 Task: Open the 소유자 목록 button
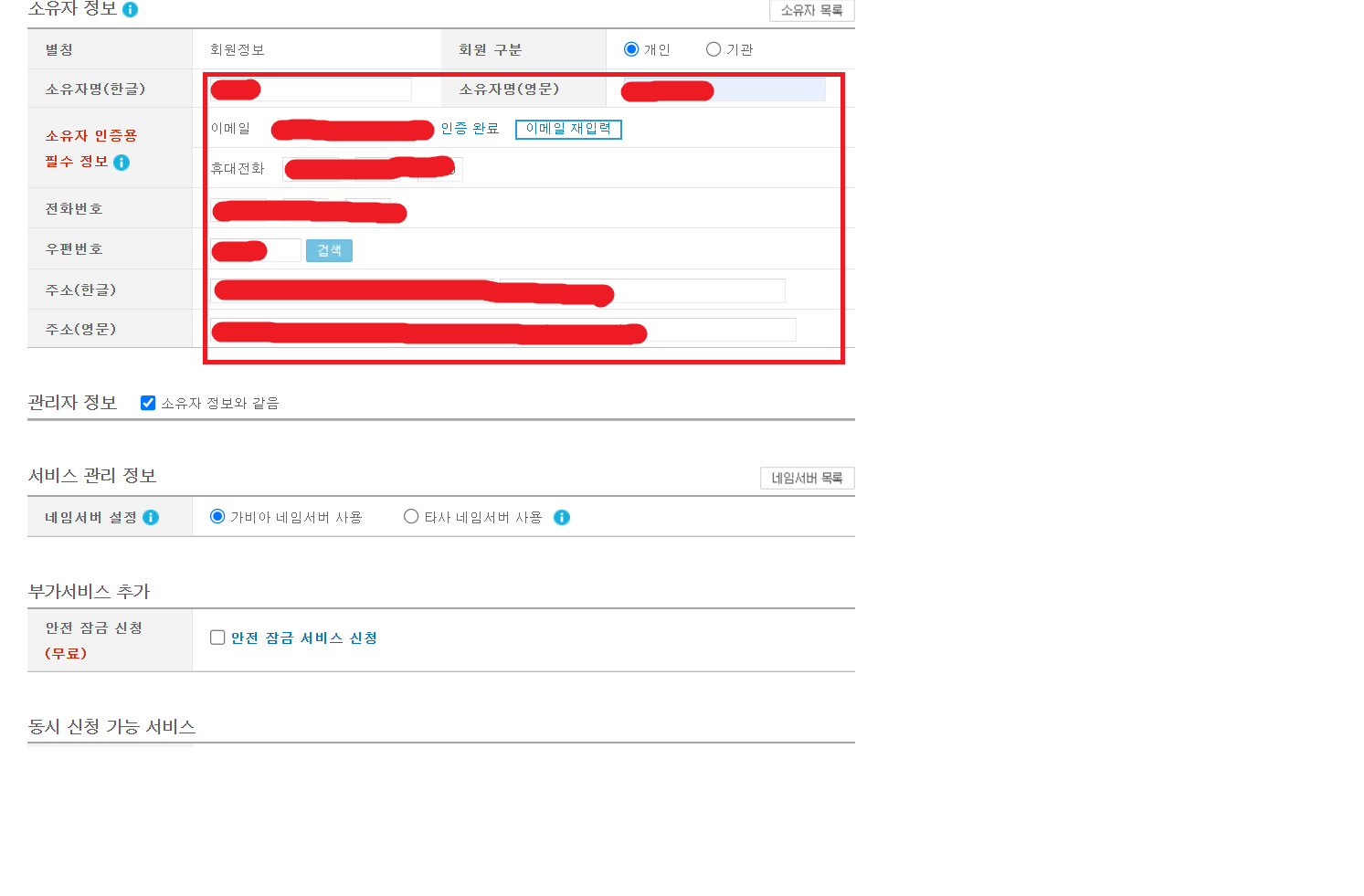pyautogui.click(x=812, y=10)
